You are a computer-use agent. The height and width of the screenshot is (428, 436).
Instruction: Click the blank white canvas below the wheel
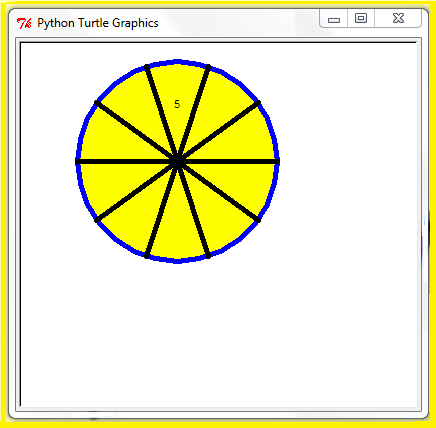coord(217,333)
